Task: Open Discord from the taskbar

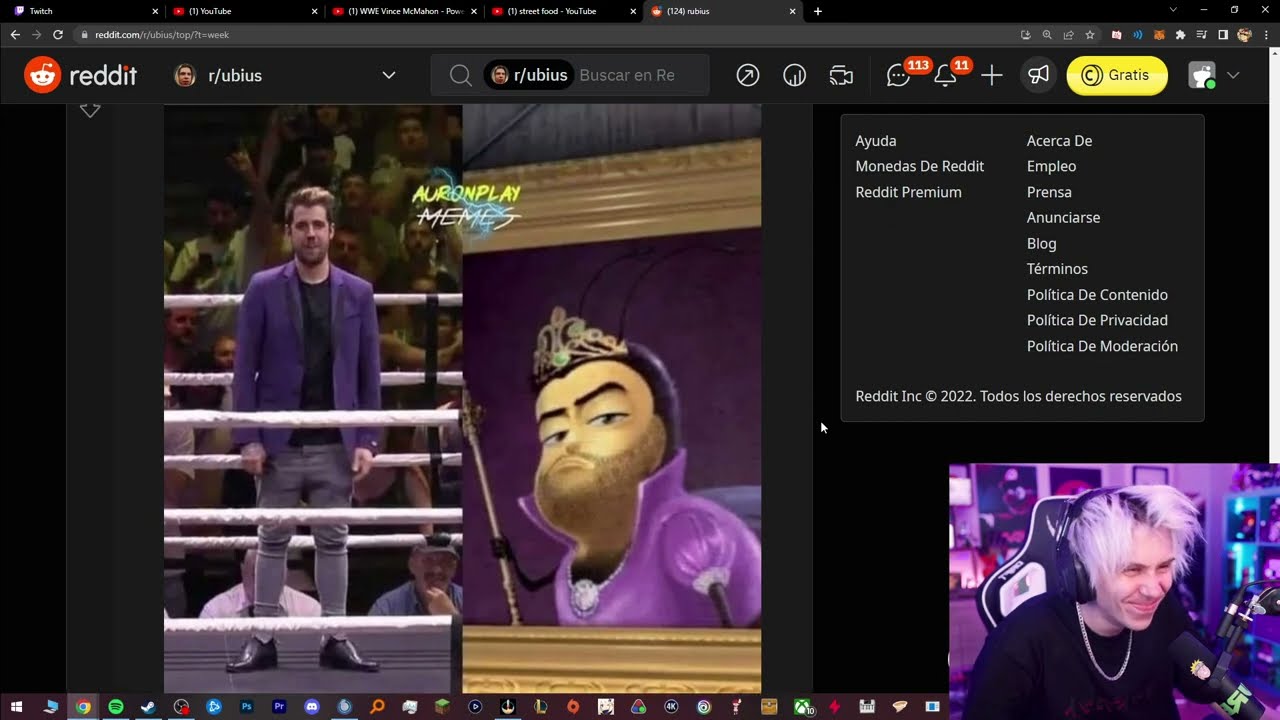Action: tap(312, 707)
